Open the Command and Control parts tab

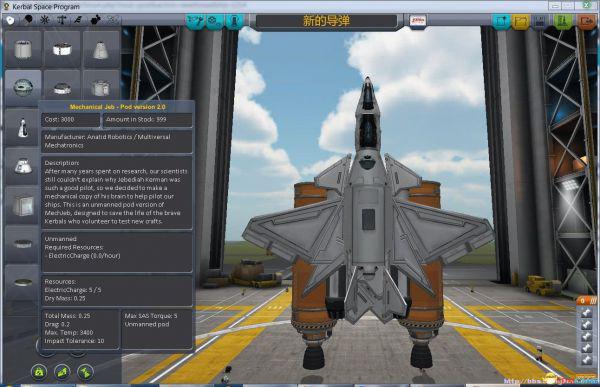click(45, 20)
